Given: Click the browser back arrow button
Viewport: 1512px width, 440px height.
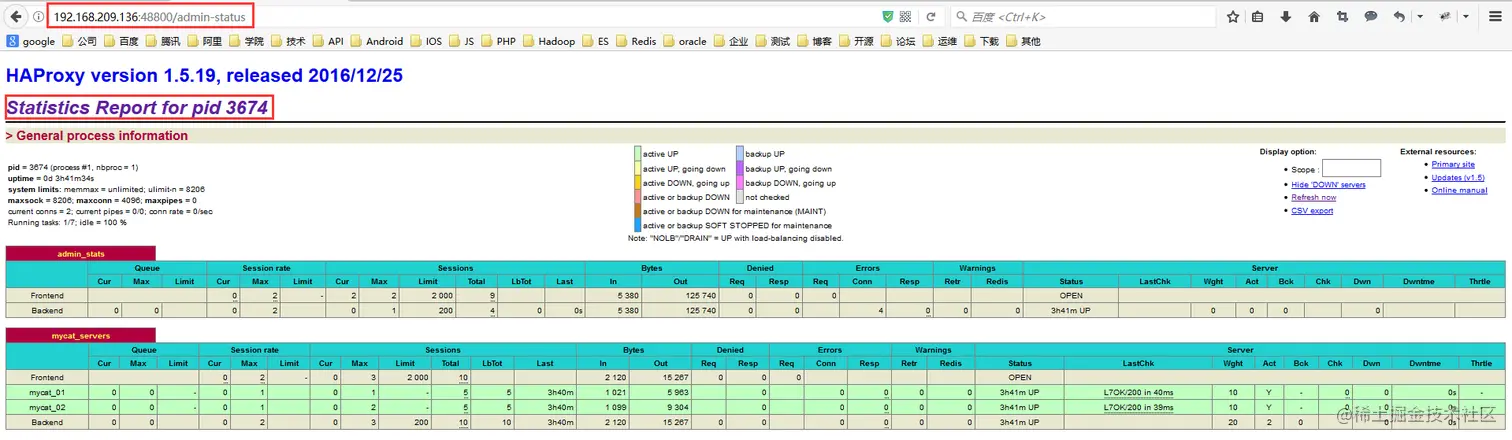Looking at the screenshot, I should pyautogui.click(x=15, y=17).
